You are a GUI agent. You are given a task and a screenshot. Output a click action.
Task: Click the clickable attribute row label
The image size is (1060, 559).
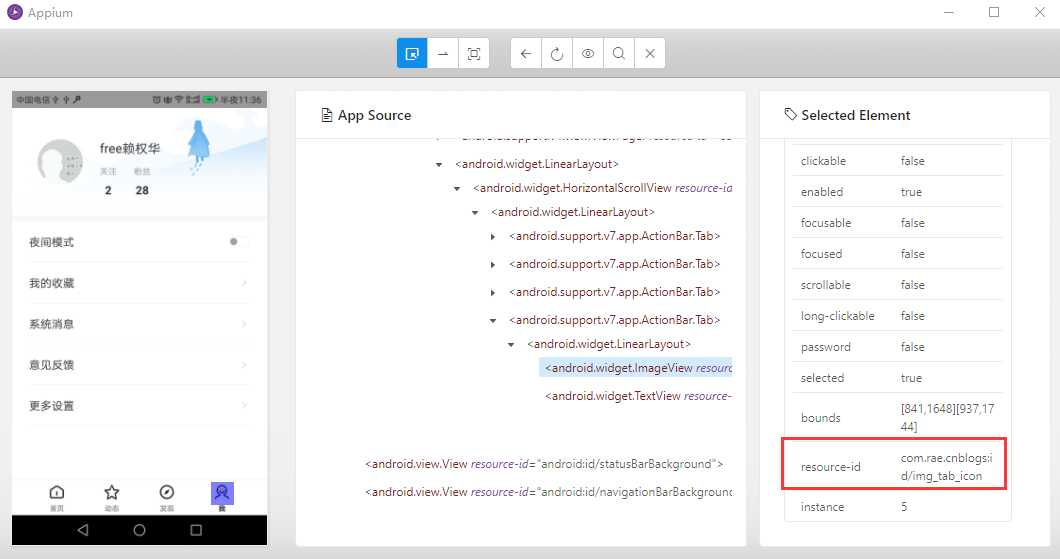coord(823,161)
